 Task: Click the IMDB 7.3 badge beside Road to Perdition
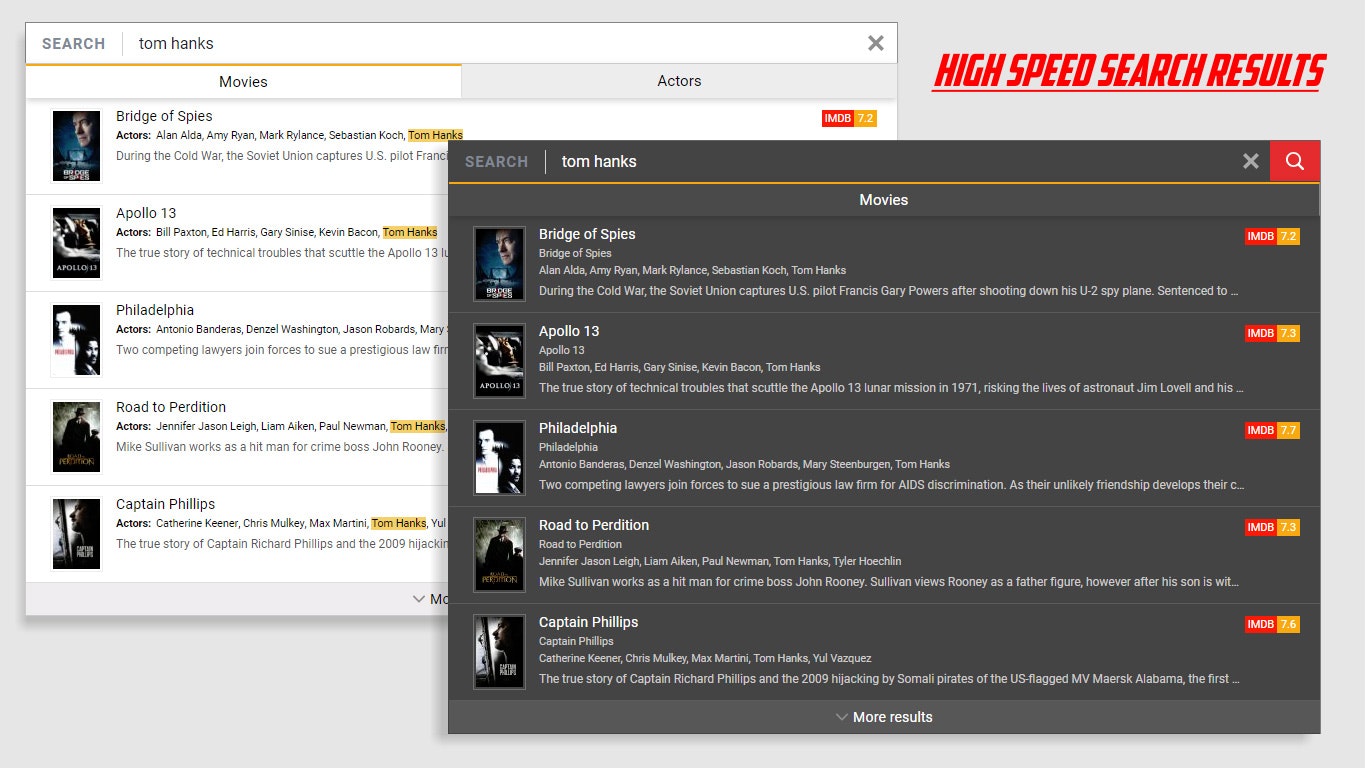1271,527
